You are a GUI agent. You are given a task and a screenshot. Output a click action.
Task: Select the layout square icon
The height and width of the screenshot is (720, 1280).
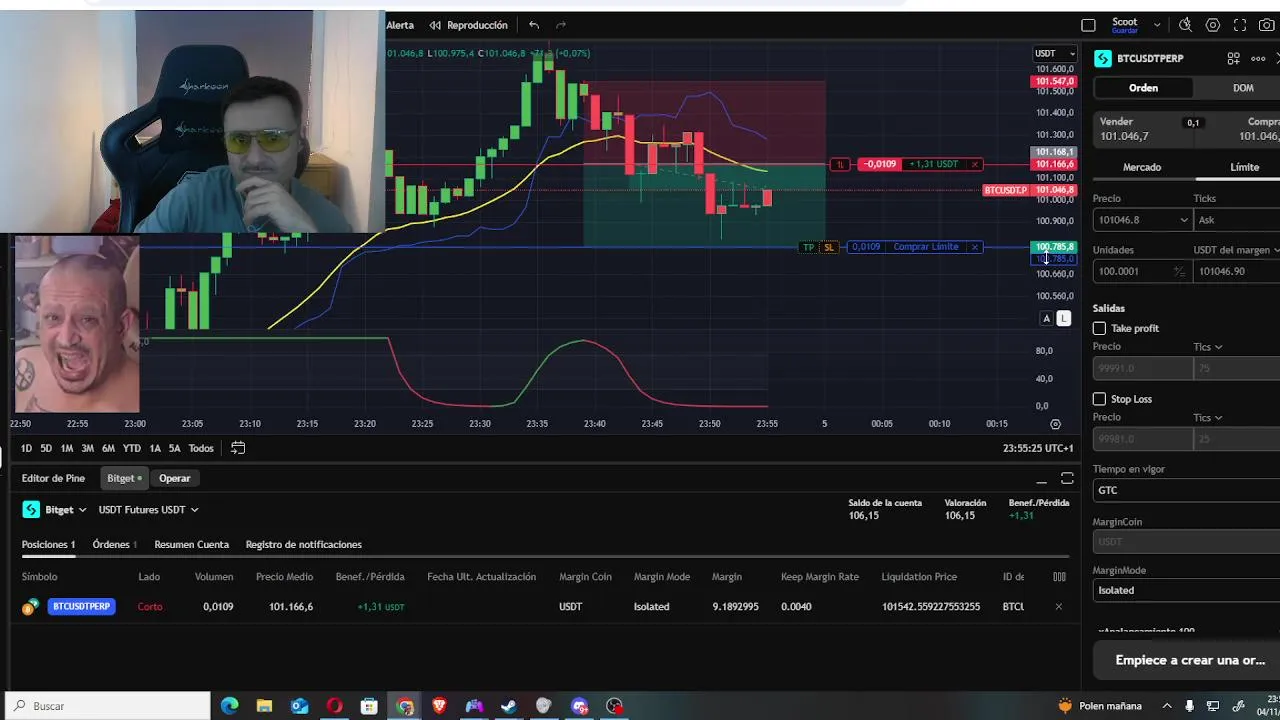click(x=1089, y=25)
